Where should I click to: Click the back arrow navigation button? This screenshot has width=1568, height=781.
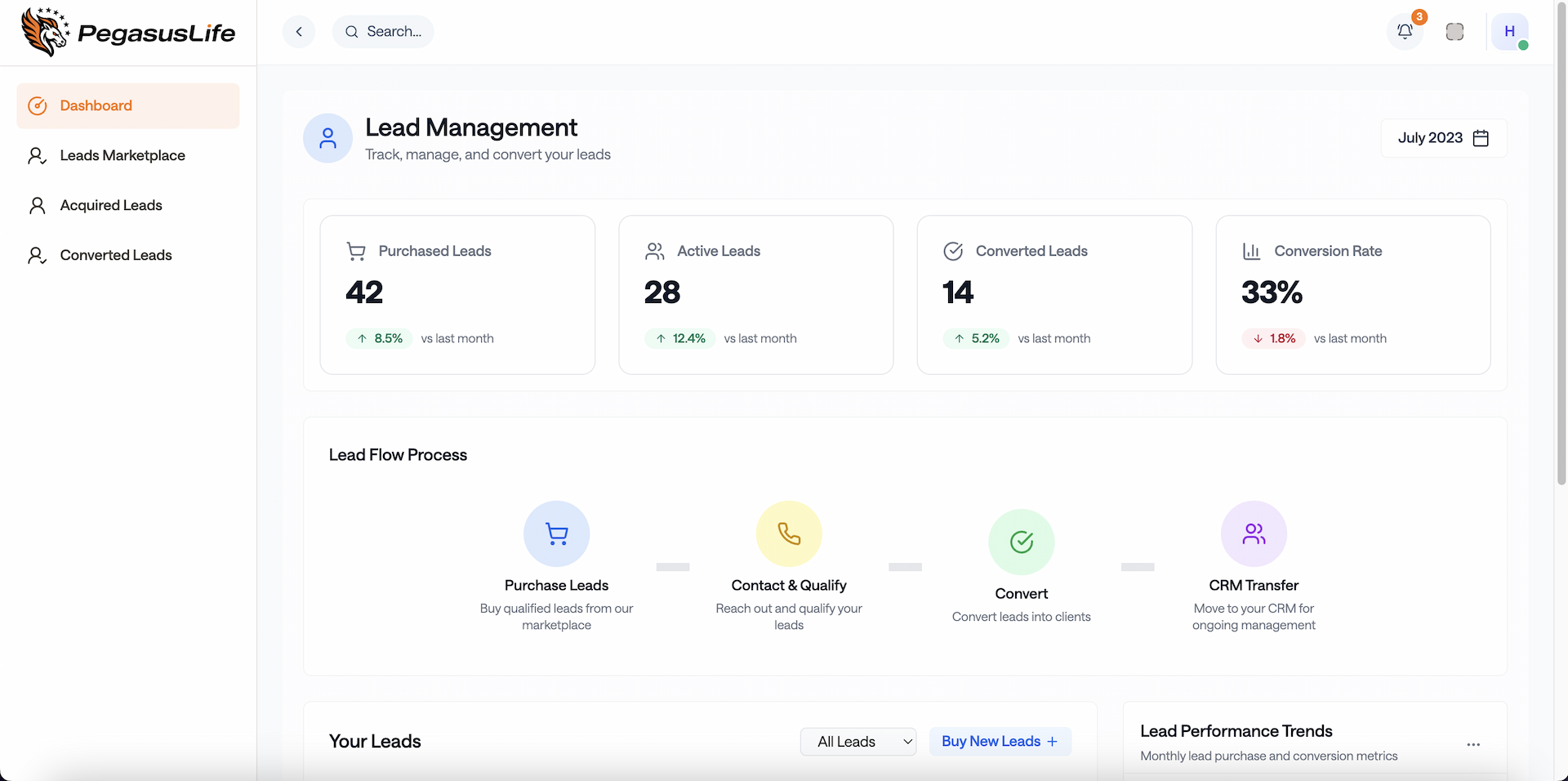[x=299, y=31]
